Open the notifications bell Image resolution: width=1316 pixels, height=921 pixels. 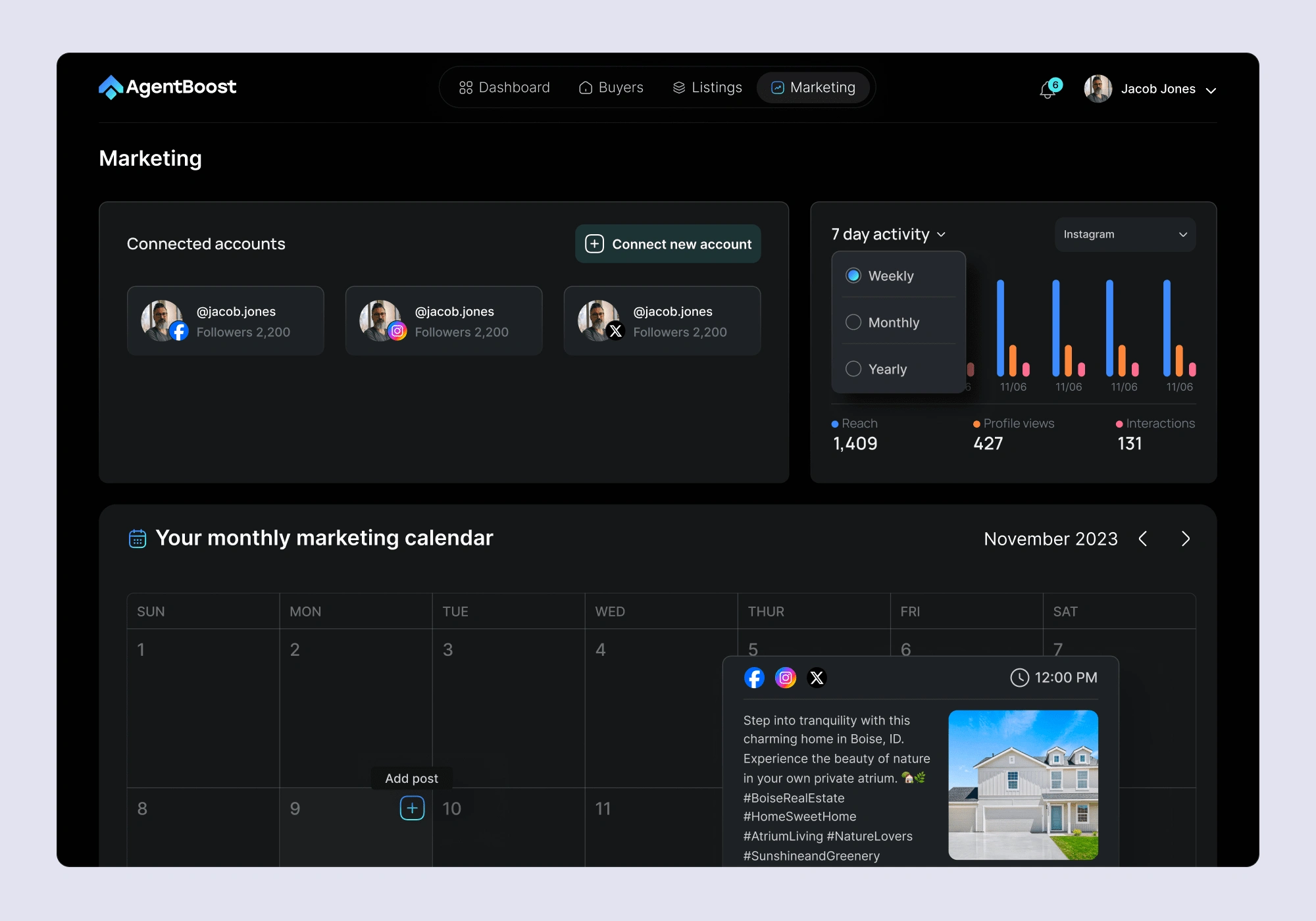coord(1048,89)
